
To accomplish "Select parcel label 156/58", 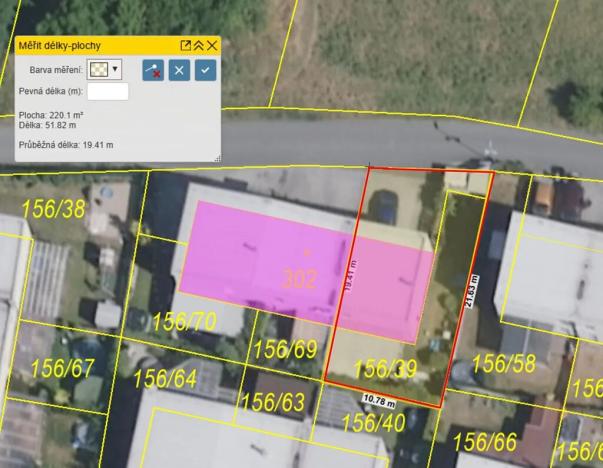I will tap(503, 362).
